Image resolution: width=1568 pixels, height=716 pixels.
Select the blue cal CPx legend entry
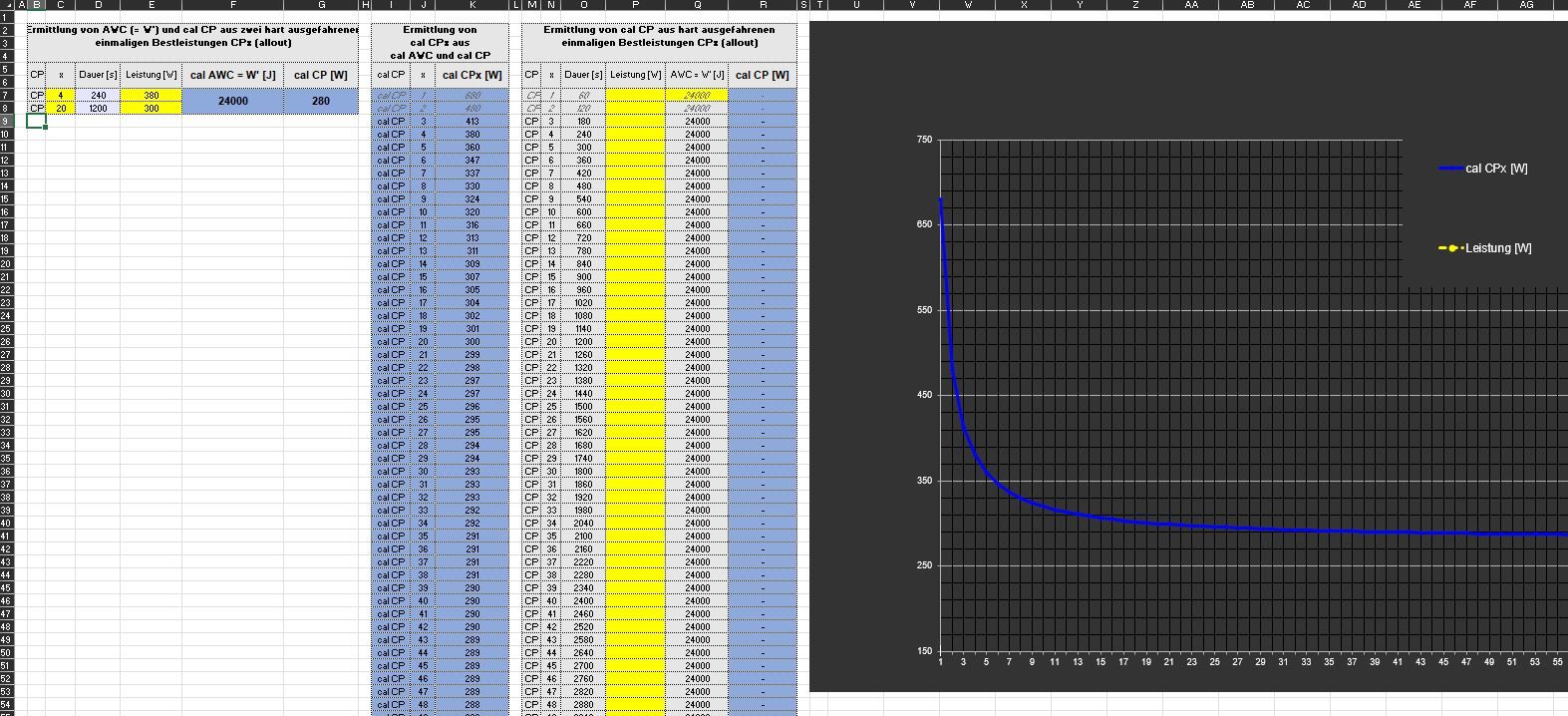point(1483,169)
